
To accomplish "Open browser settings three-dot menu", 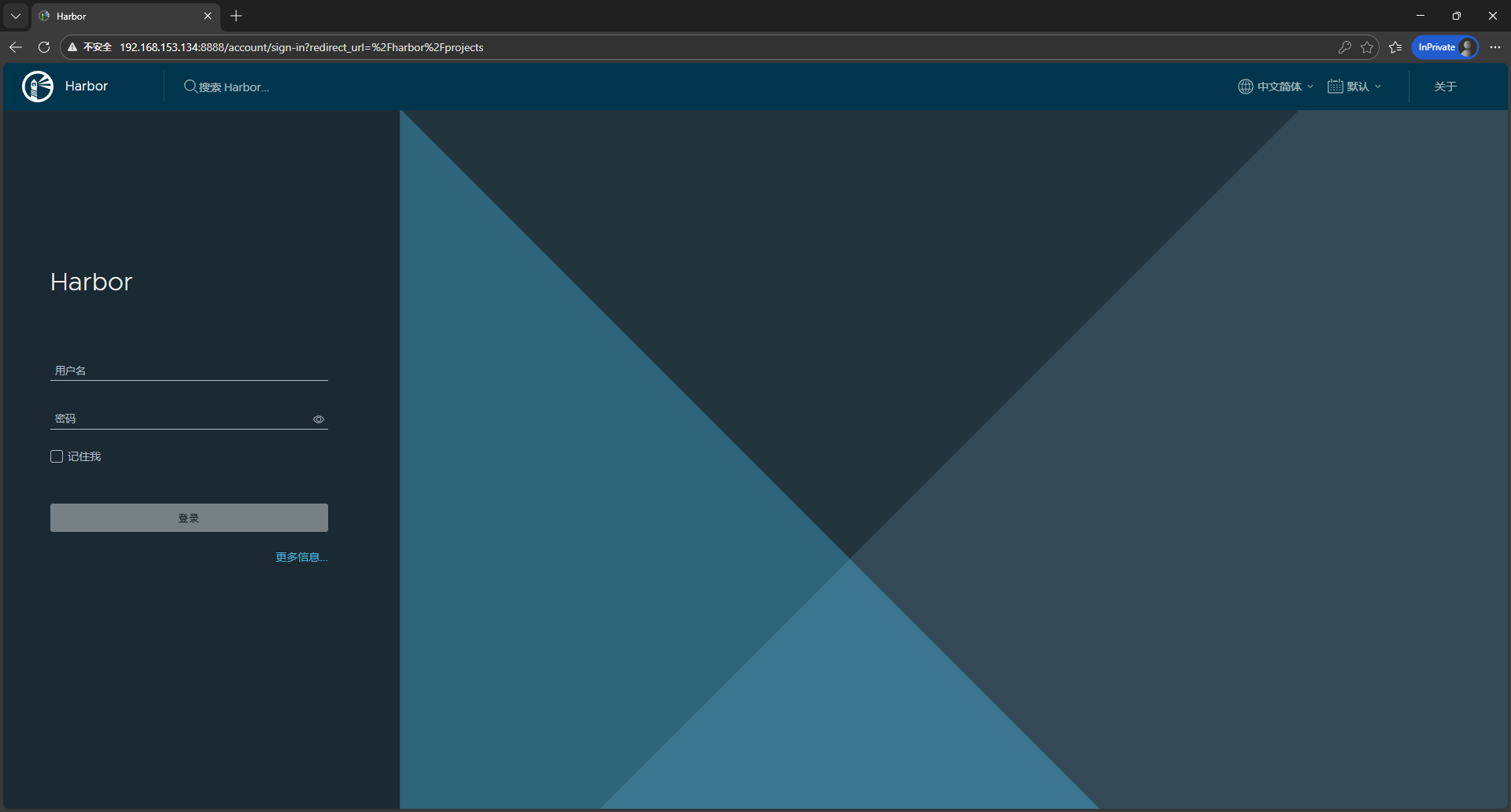I will 1495,47.
